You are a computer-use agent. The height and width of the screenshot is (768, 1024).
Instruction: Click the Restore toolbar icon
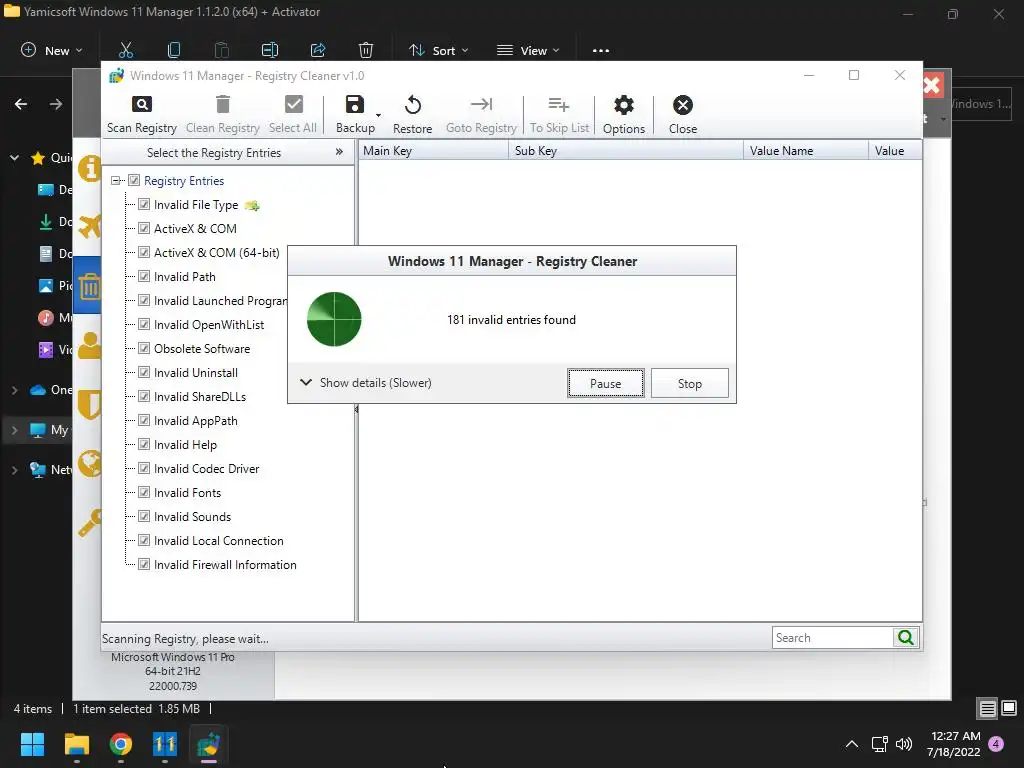tap(413, 105)
